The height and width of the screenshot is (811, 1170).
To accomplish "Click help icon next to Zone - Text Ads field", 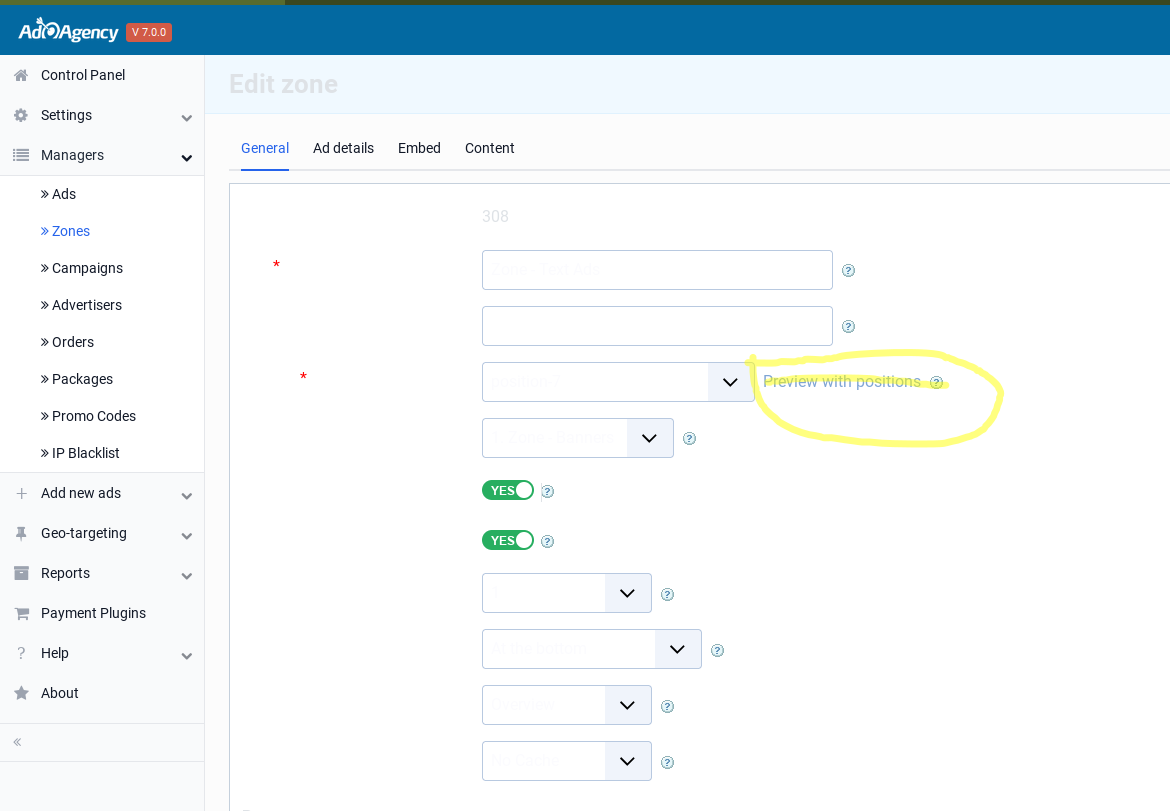I will pyautogui.click(x=848, y=271).
